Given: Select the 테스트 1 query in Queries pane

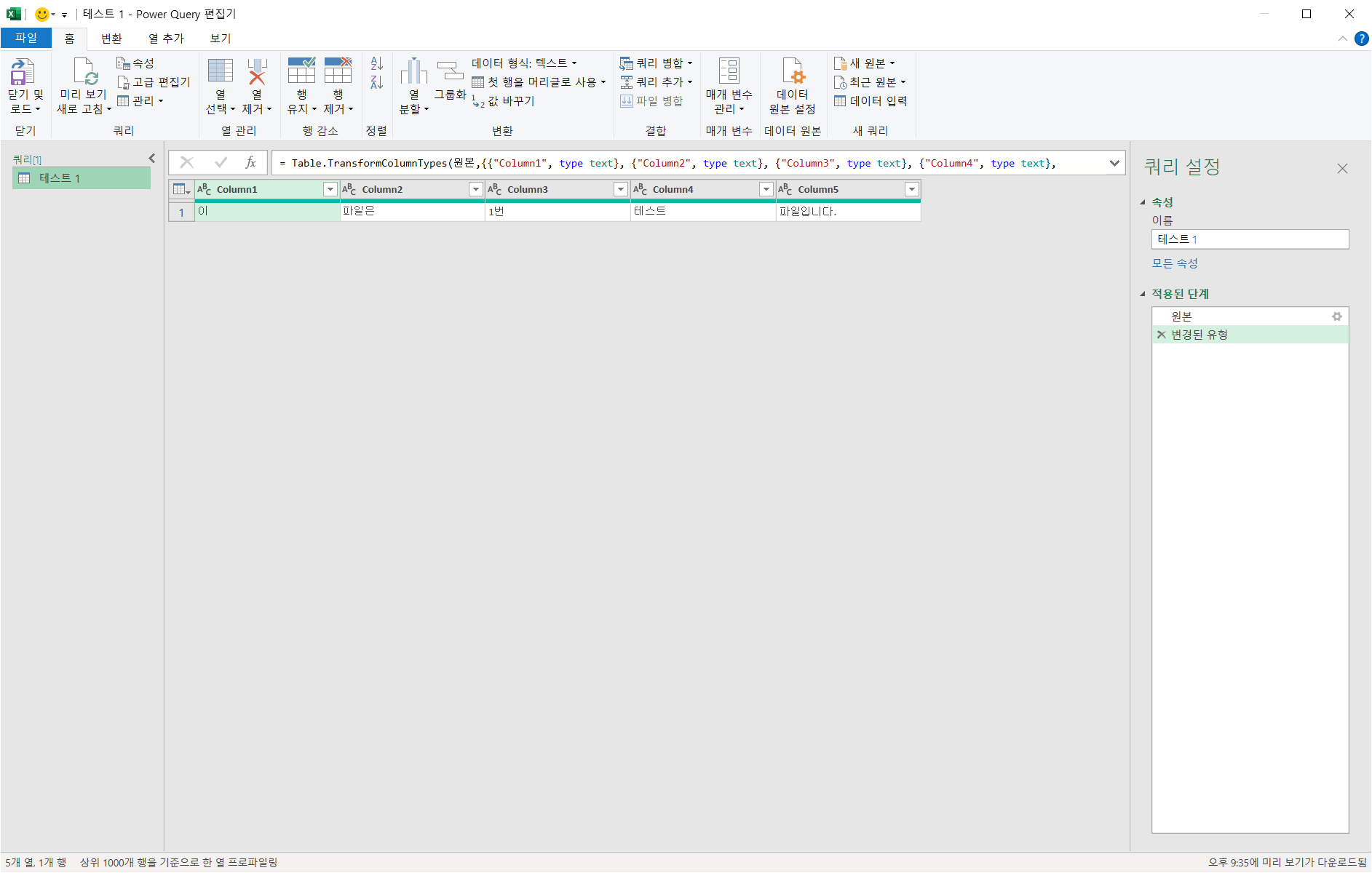Looking at the screenshot, I should (x=82, y=178).
